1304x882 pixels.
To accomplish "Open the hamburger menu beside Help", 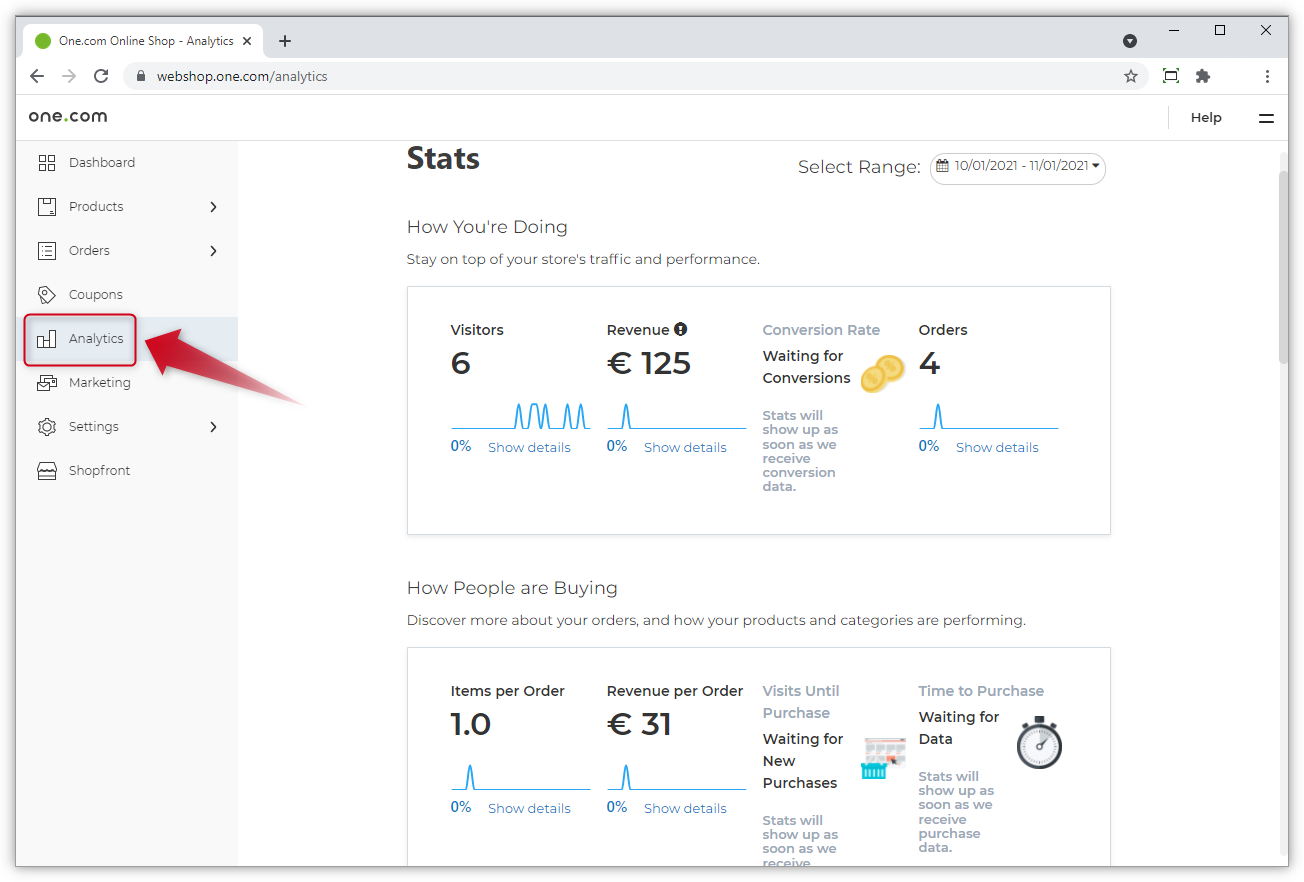I will 1266,118.
